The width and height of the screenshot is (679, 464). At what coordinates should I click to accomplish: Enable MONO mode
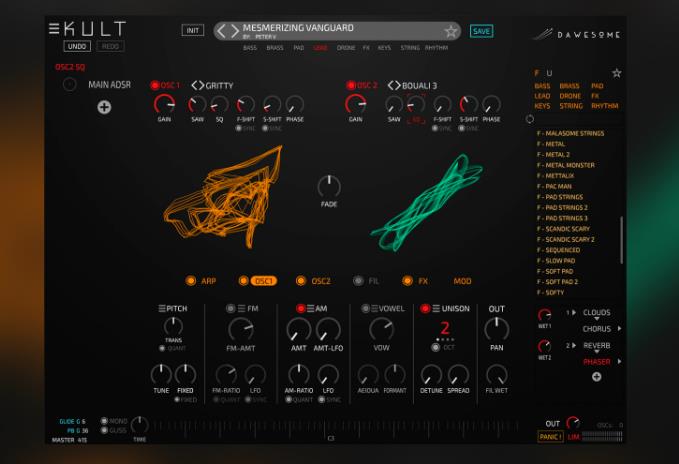(x=104, y=421)
